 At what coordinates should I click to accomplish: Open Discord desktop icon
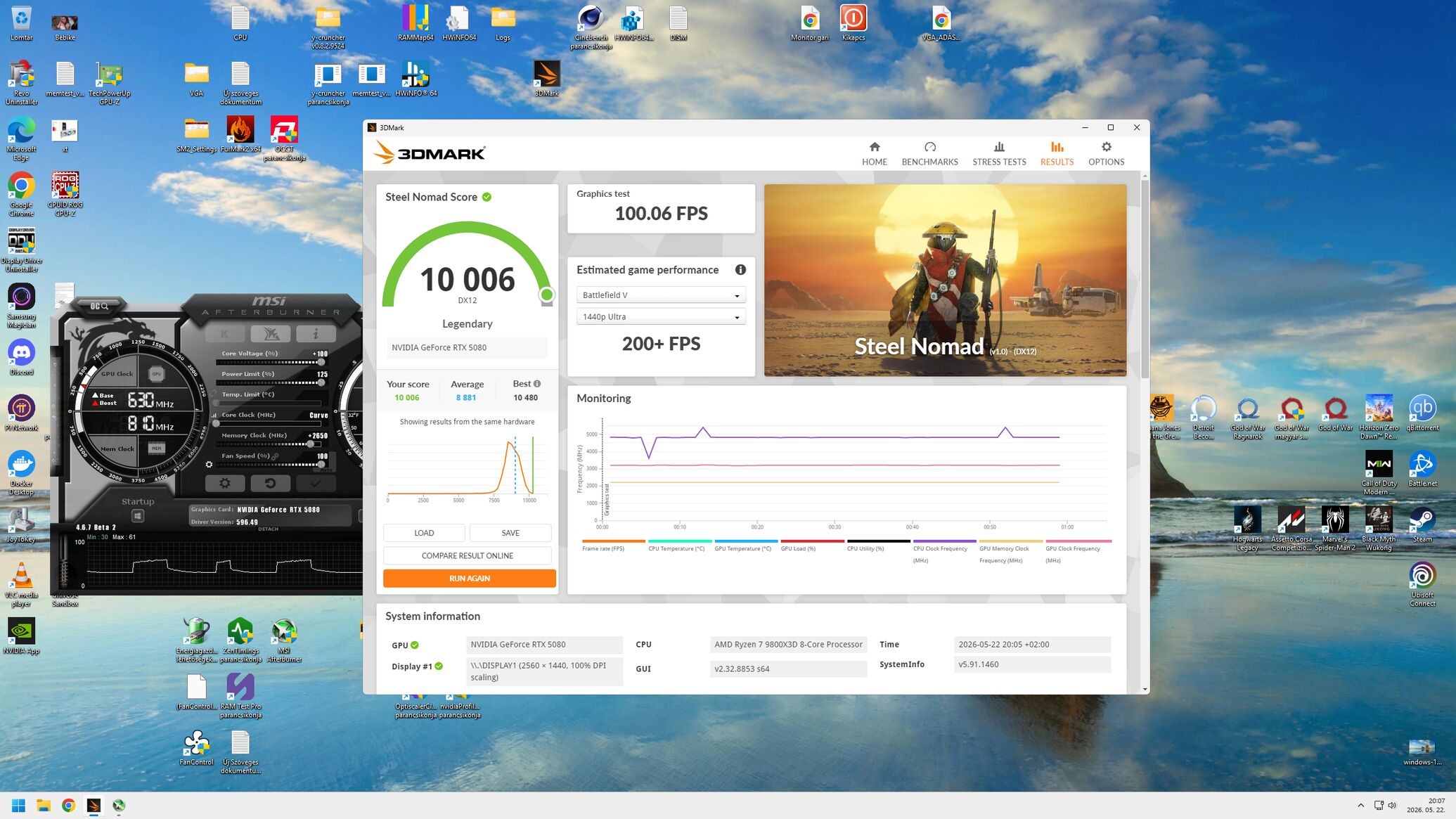(22, 357)
